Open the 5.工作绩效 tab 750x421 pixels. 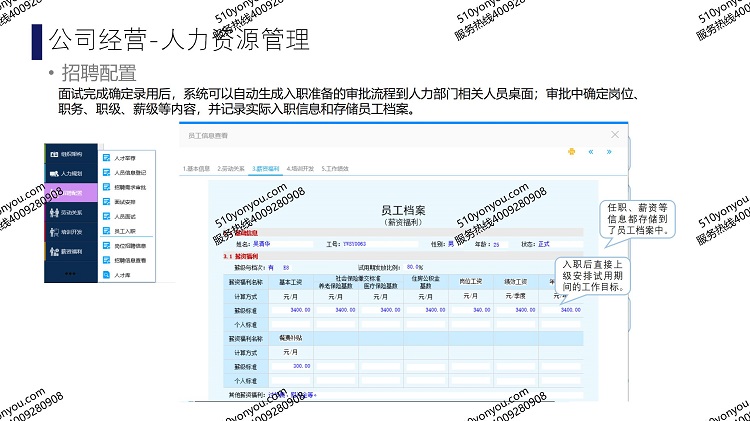click(x=335, y=169)
